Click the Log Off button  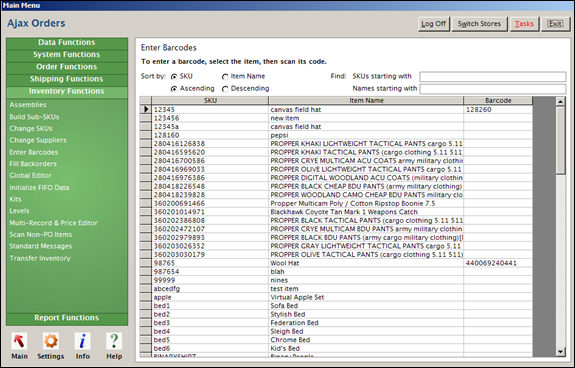pos(434,24)
